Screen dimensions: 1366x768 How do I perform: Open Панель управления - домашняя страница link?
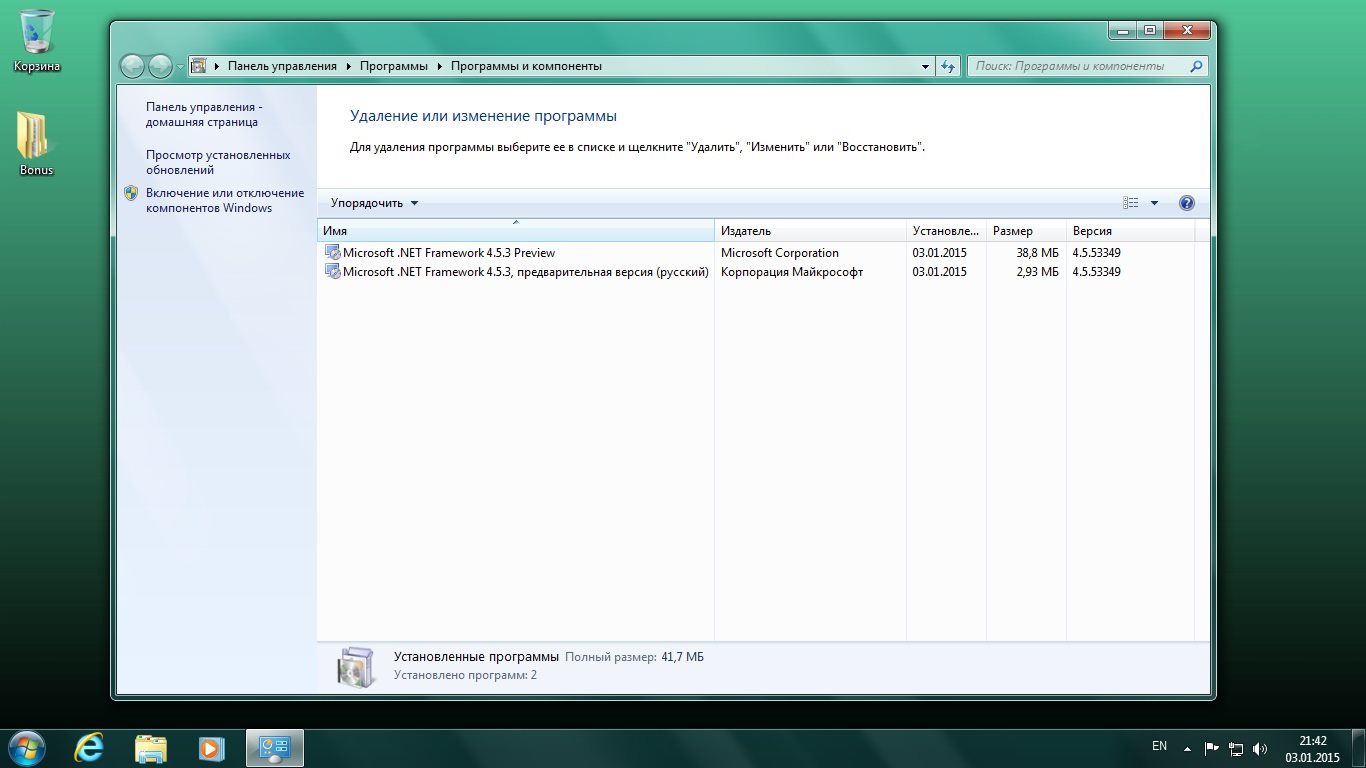204,114
